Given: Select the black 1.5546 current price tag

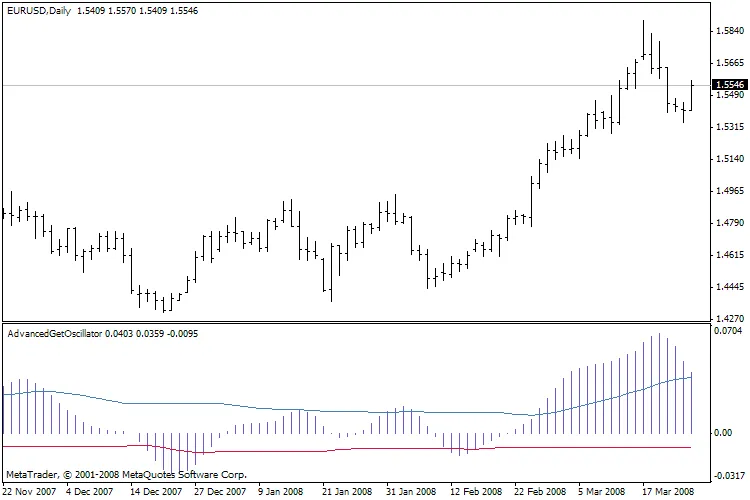Looking at the screenshot, I should [727, 86].
